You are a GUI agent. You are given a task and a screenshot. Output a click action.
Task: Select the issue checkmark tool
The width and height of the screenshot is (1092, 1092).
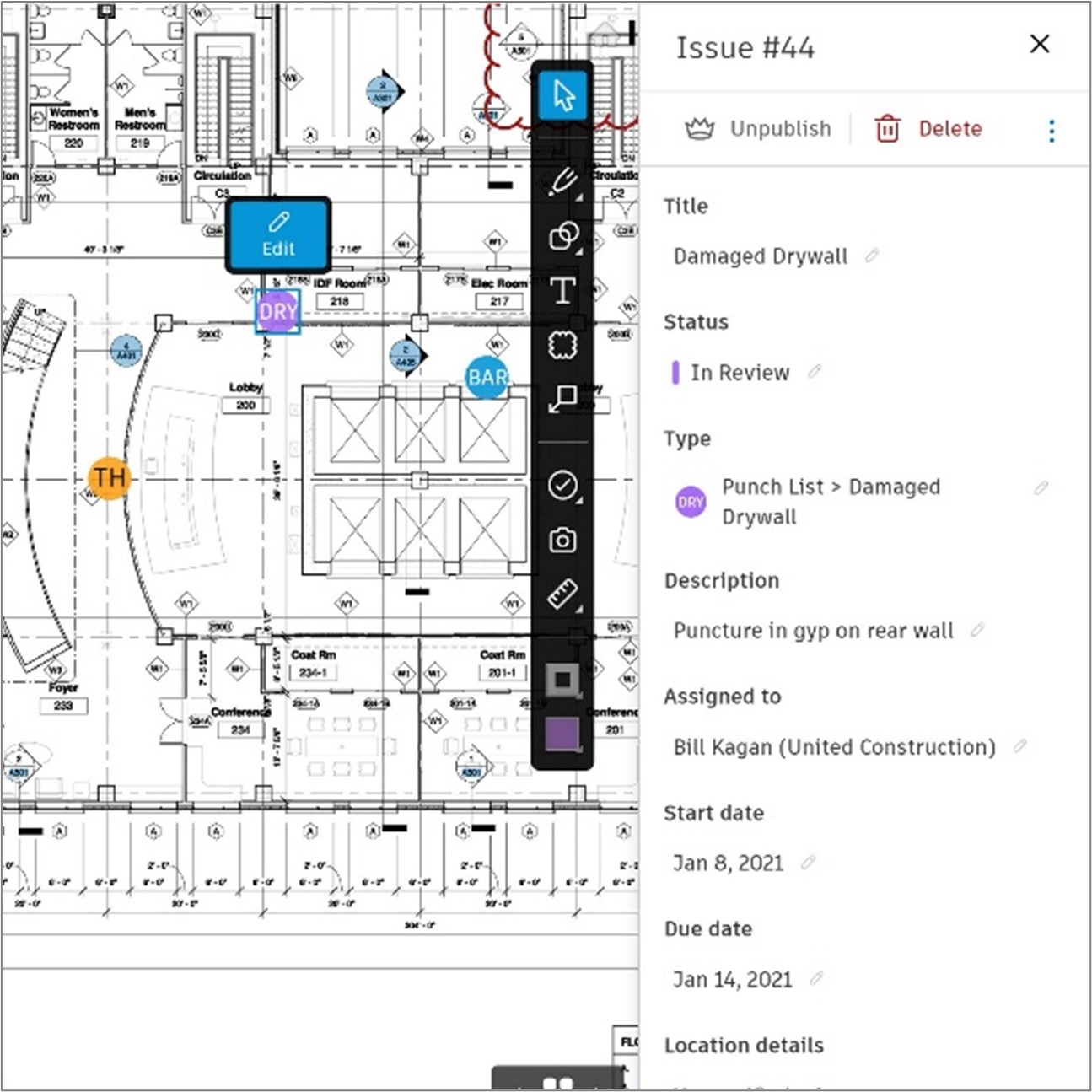click(x=562, y=487)
